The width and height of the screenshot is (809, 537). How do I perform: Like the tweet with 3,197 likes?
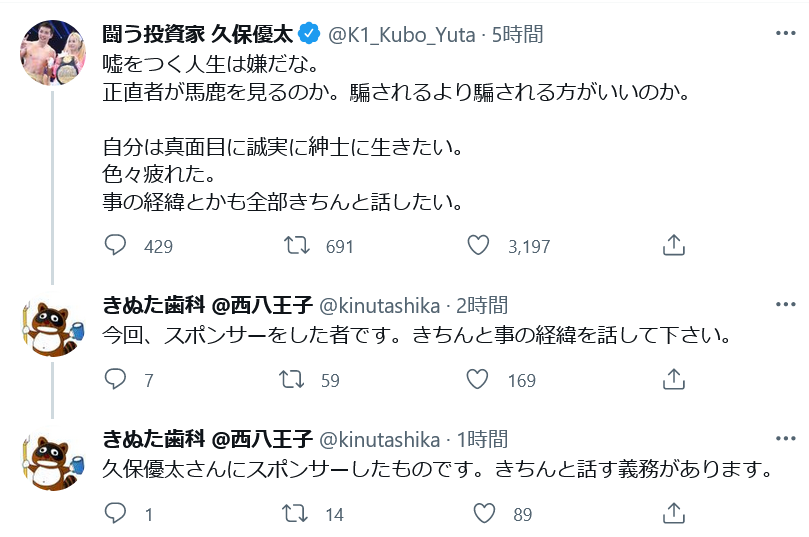[x=479, y=245]
